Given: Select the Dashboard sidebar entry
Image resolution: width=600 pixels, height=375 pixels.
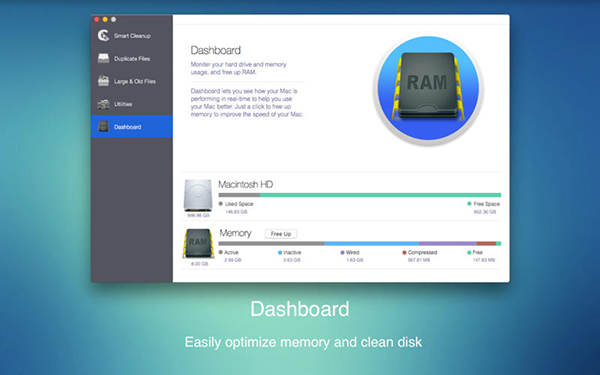Looking at the screenshot, I should [132, 127].
